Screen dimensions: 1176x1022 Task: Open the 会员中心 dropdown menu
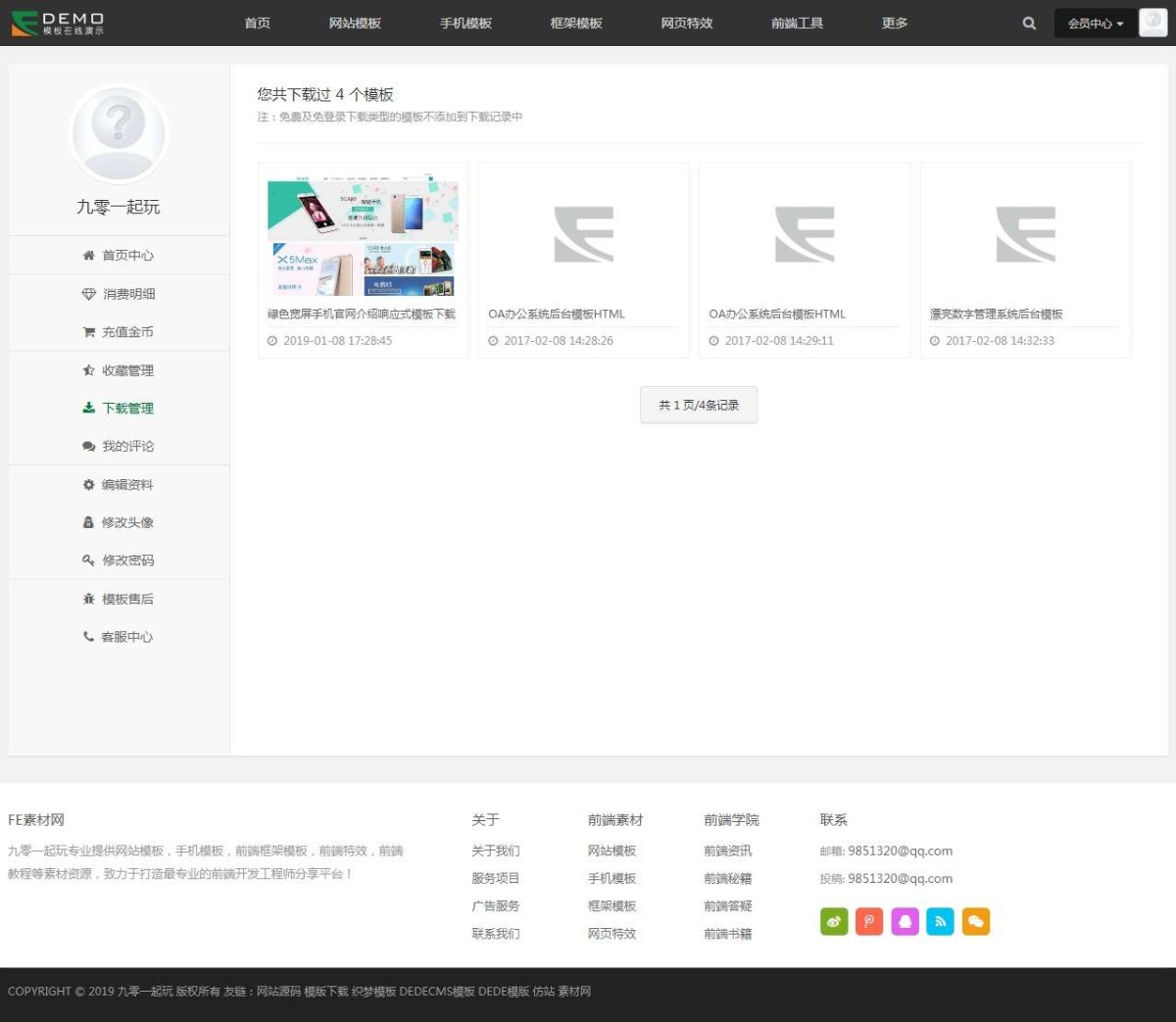point(1095,24)
